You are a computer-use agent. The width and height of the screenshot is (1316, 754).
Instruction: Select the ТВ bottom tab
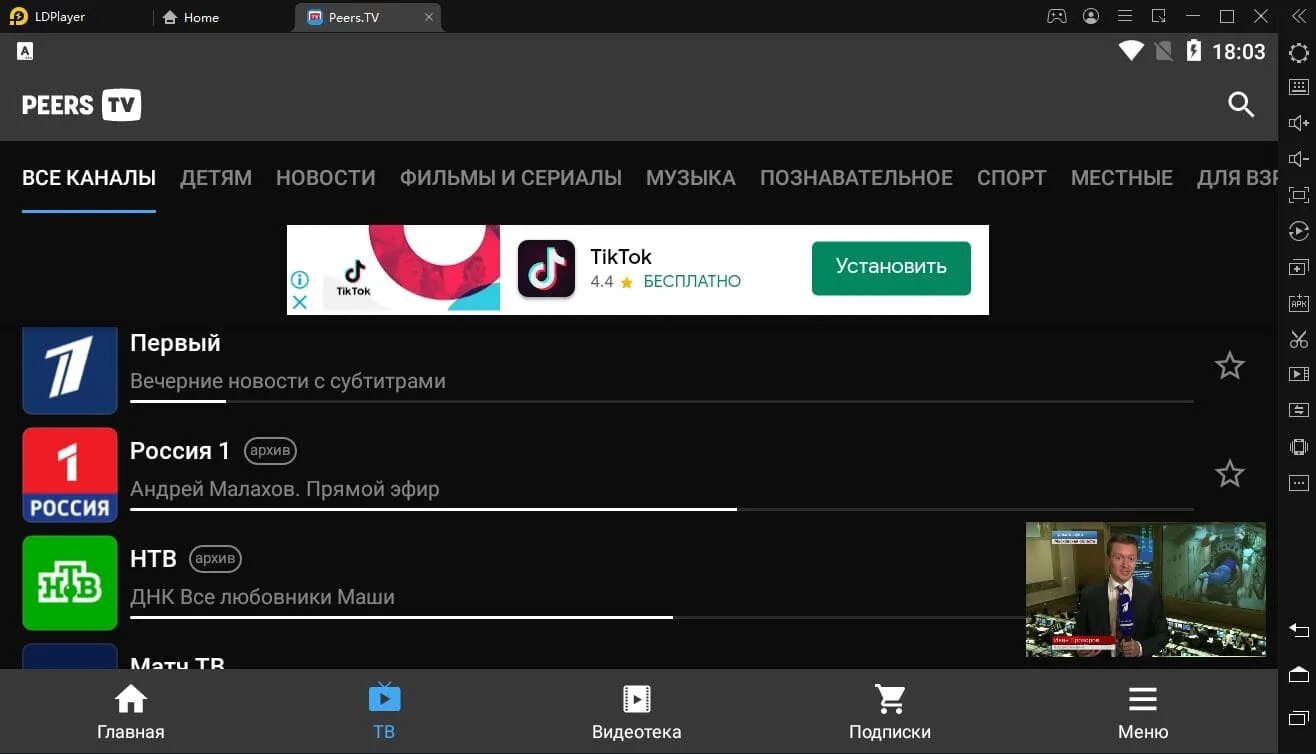coord(384,712)
